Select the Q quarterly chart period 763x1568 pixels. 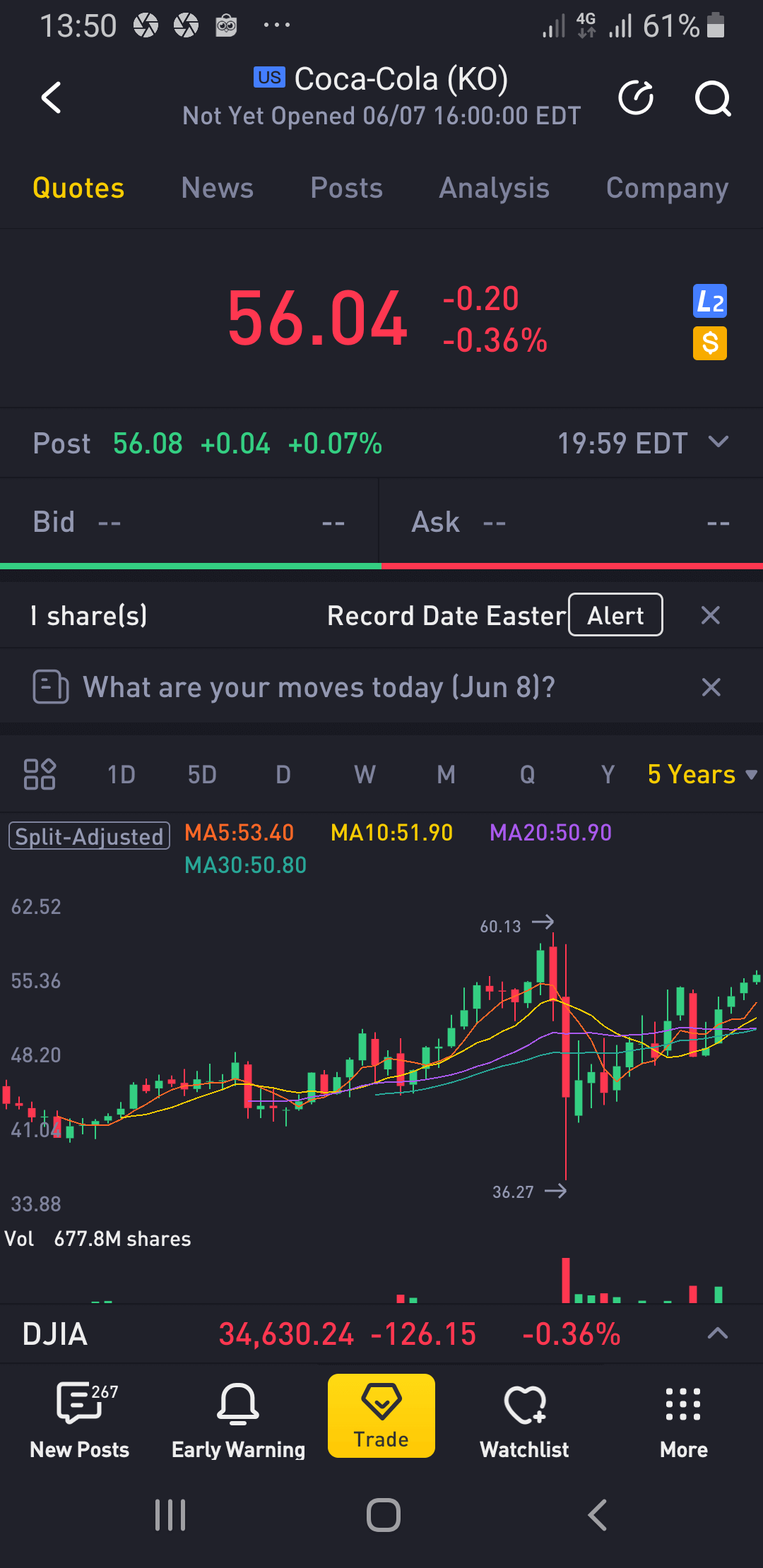coord(527,775)
